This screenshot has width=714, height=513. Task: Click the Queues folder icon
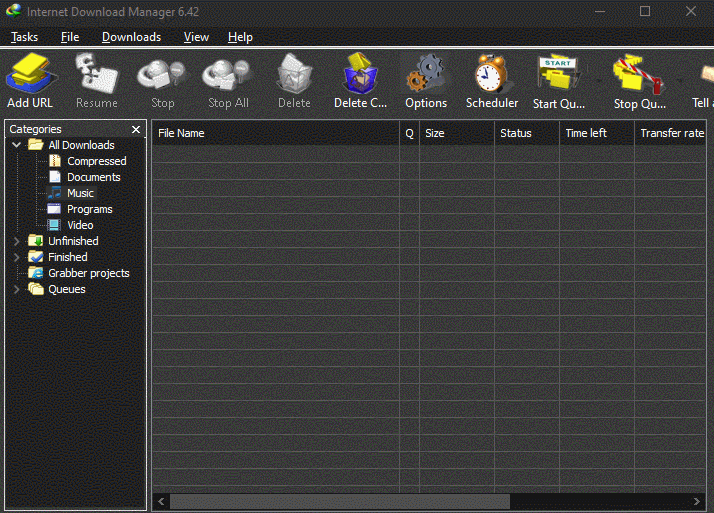tap(36, 289)
